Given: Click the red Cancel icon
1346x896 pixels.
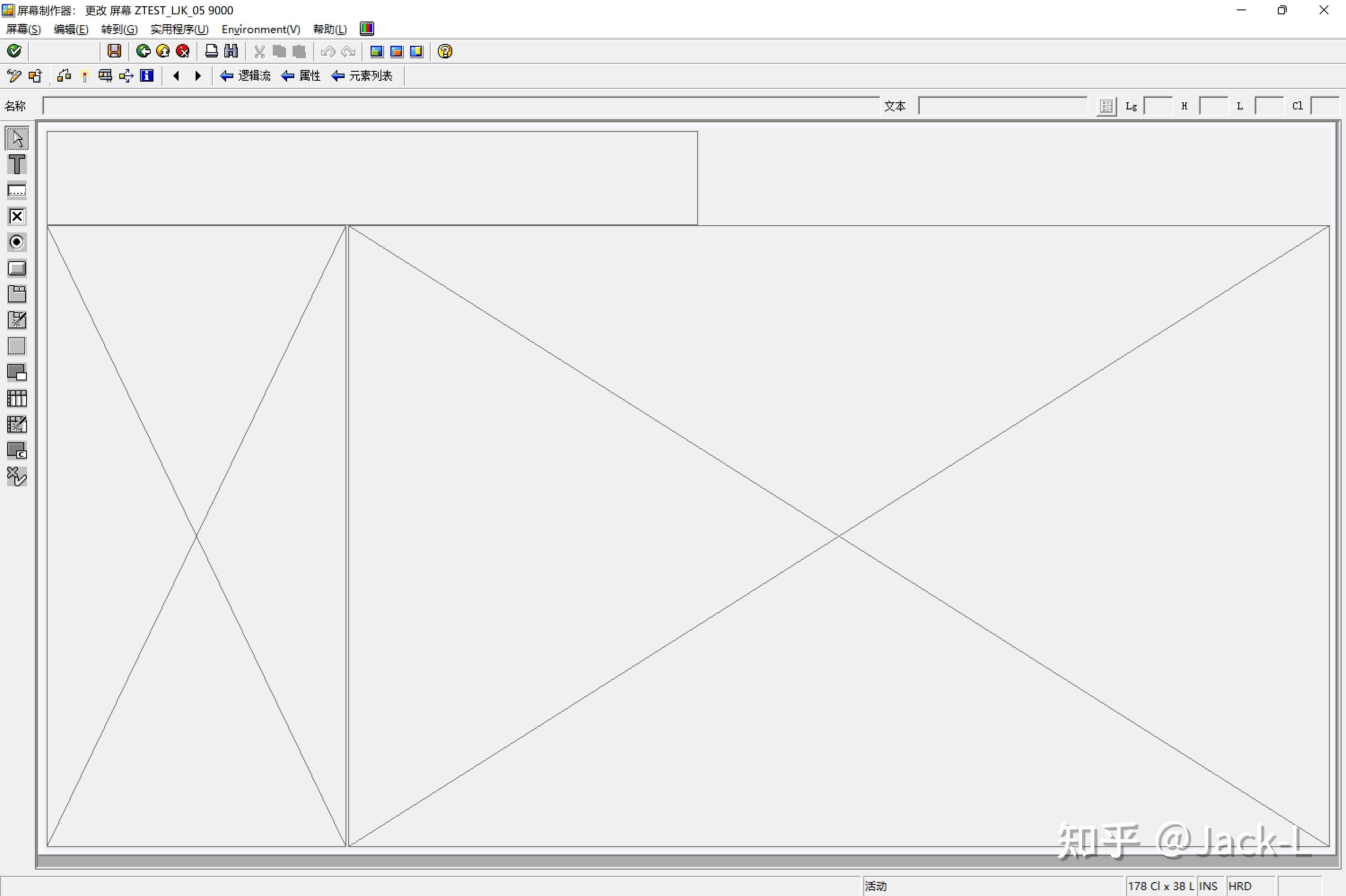Looking at the screenshot, I should [x=183, y=52].
